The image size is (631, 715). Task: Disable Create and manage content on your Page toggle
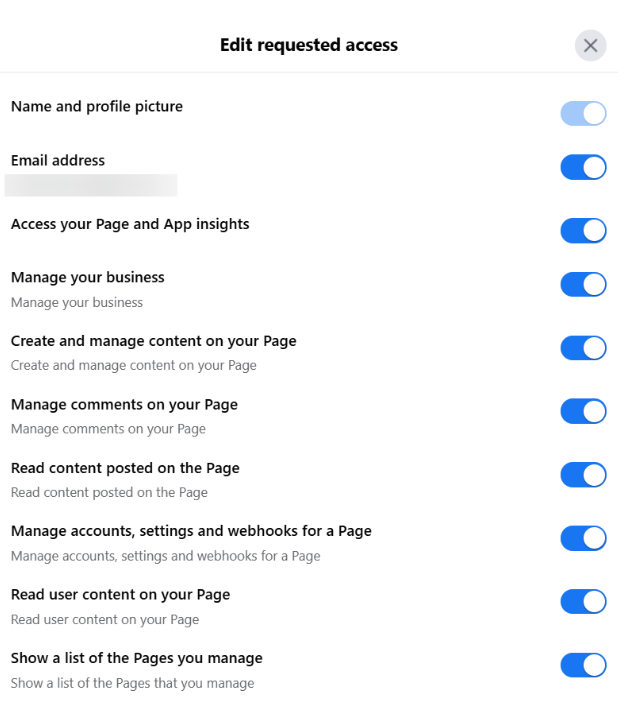click(x=583, y=348)
